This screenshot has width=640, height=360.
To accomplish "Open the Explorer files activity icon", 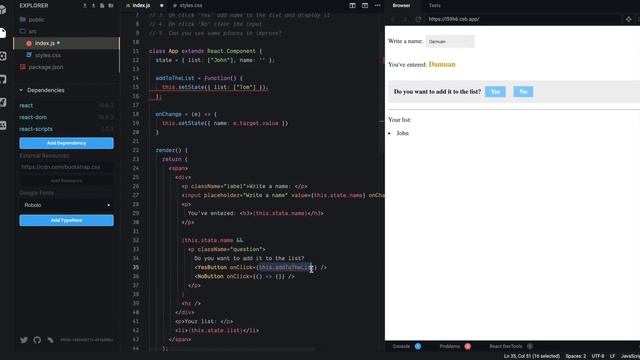I will pyautogui.click(x=3, y=33).
